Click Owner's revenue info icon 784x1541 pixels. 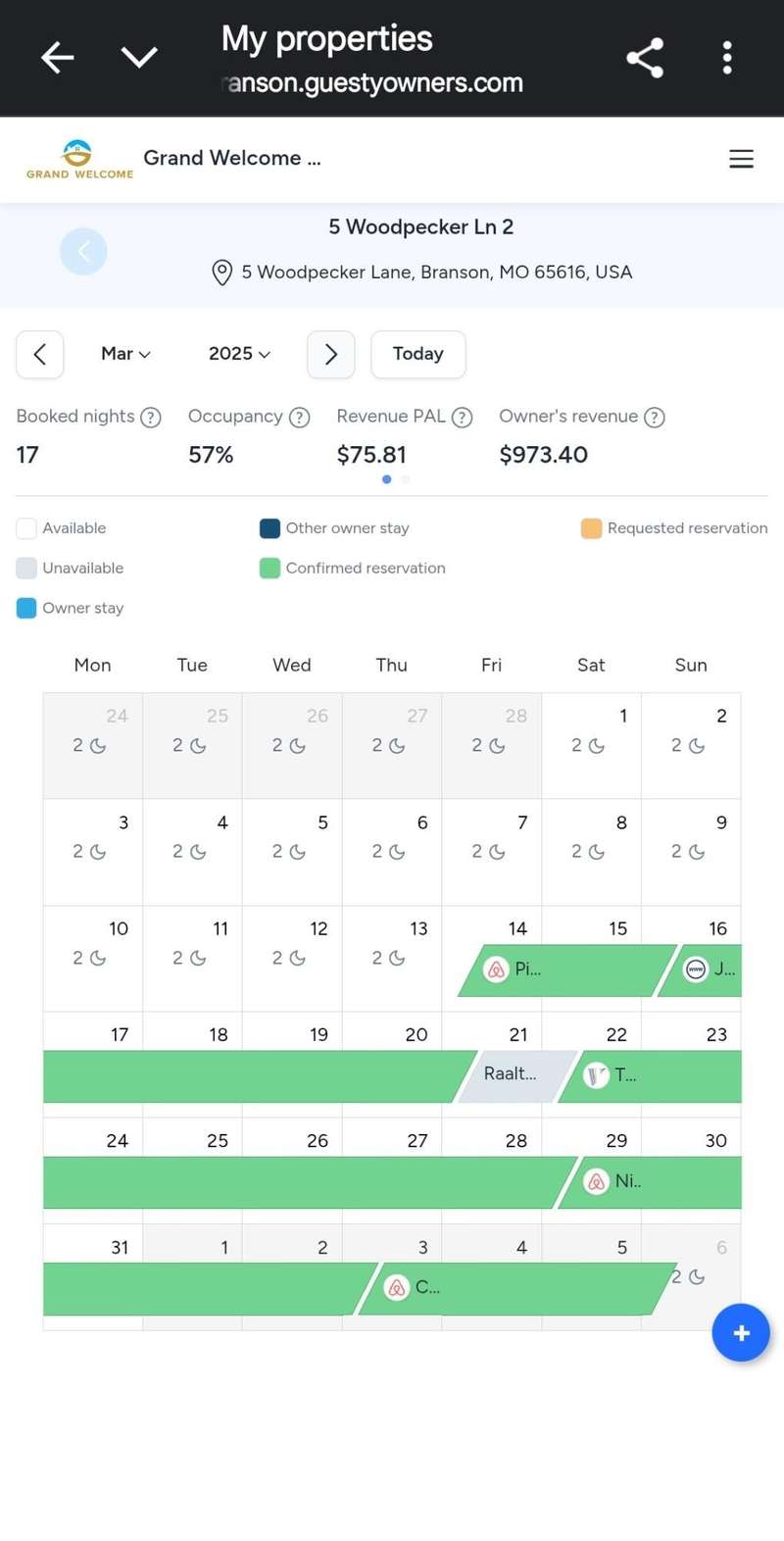pos(654,418)
